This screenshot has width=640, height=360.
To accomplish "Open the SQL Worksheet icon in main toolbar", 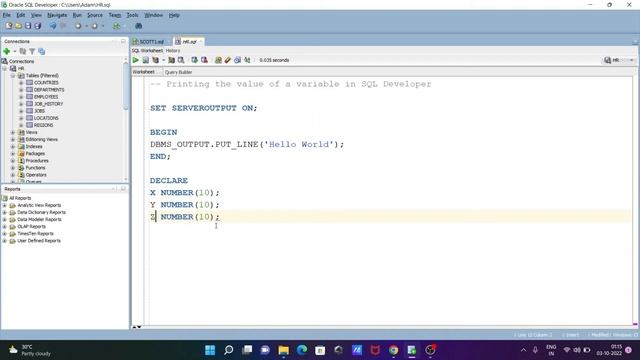I will [x=117, y=26].
